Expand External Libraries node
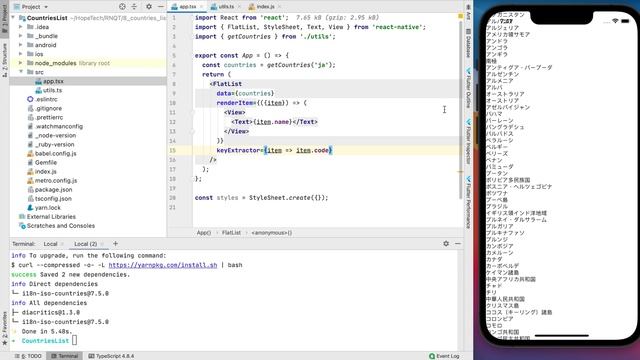This screenshot has height=360, width=640. pyautogui.click(x=47, y=216)
